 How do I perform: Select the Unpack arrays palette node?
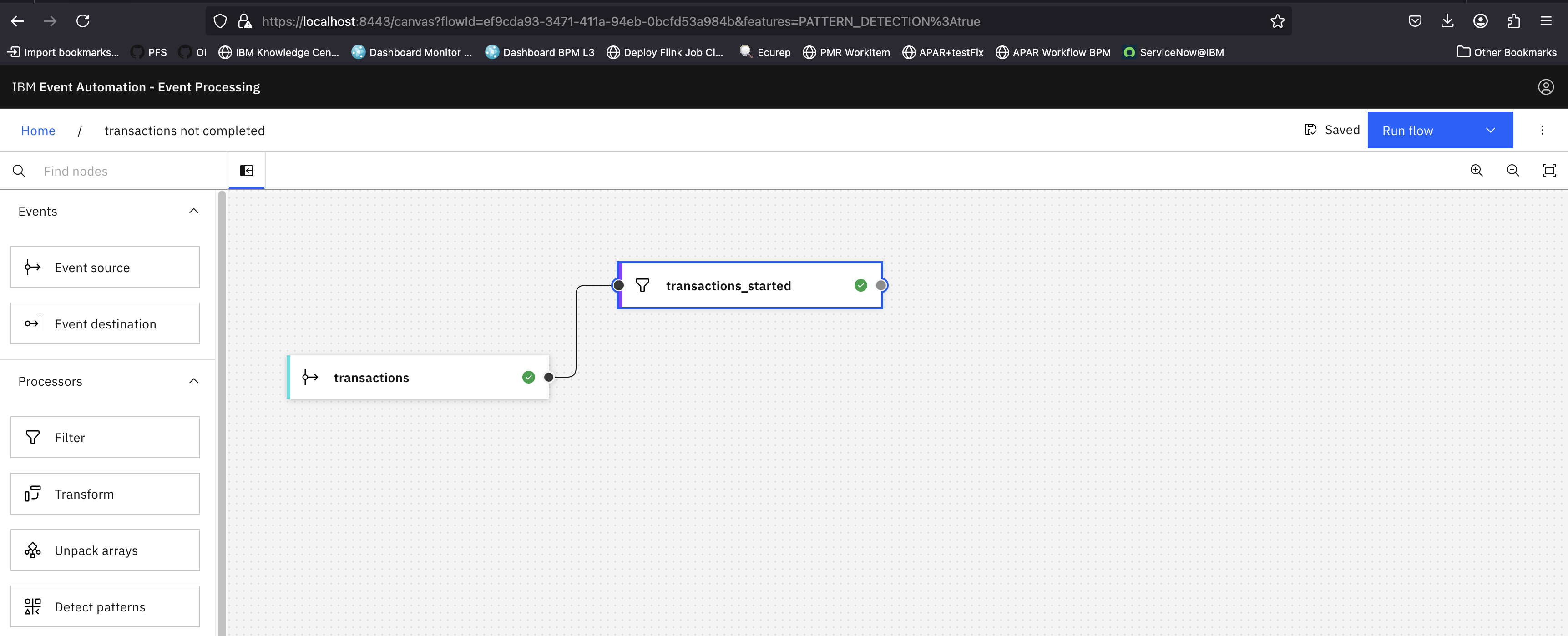105,550
